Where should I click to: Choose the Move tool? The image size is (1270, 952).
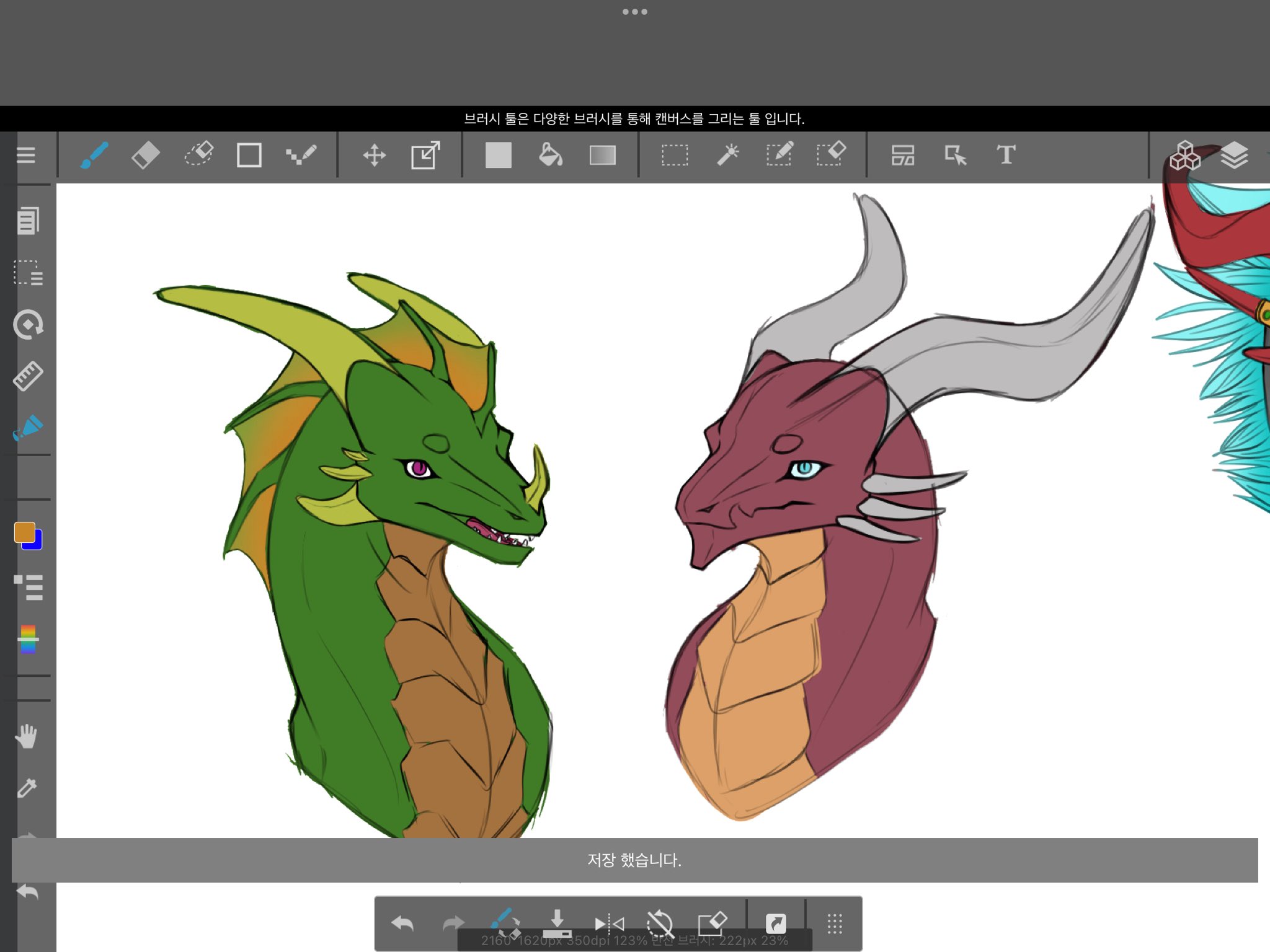pyautogui.click(x=375, y=155)
